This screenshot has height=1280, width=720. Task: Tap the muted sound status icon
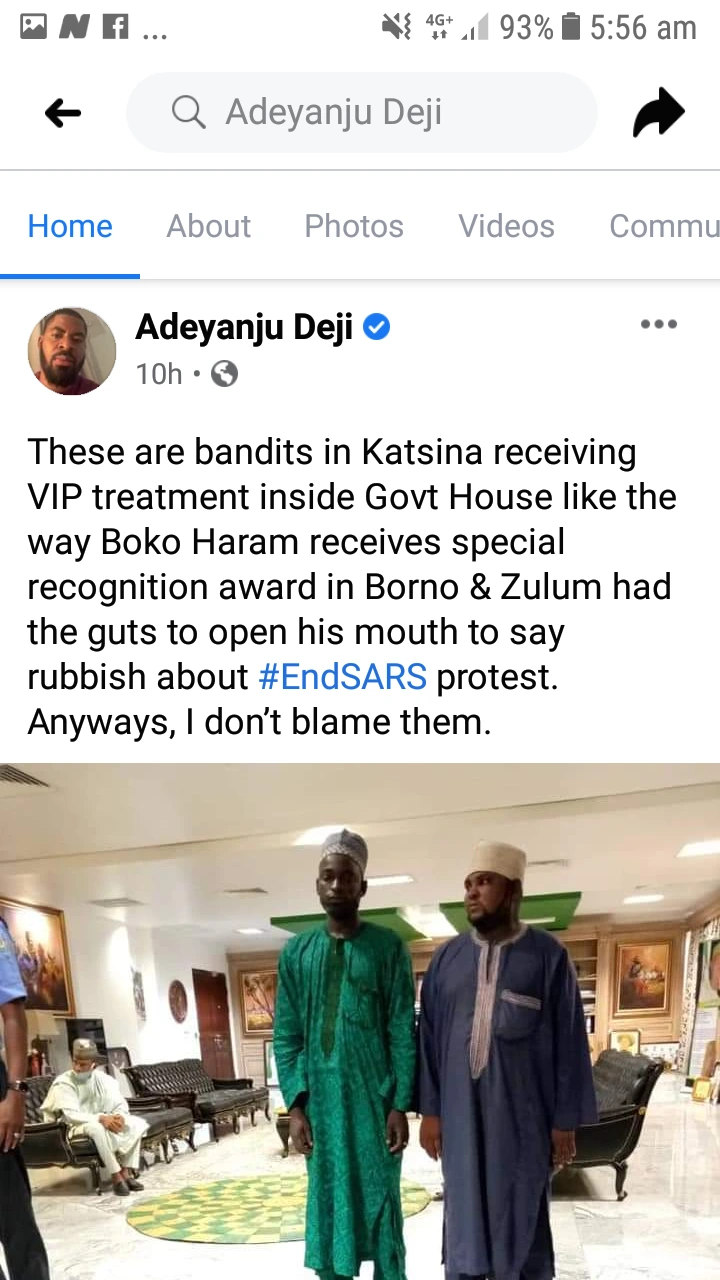click(x=397, y=27)
